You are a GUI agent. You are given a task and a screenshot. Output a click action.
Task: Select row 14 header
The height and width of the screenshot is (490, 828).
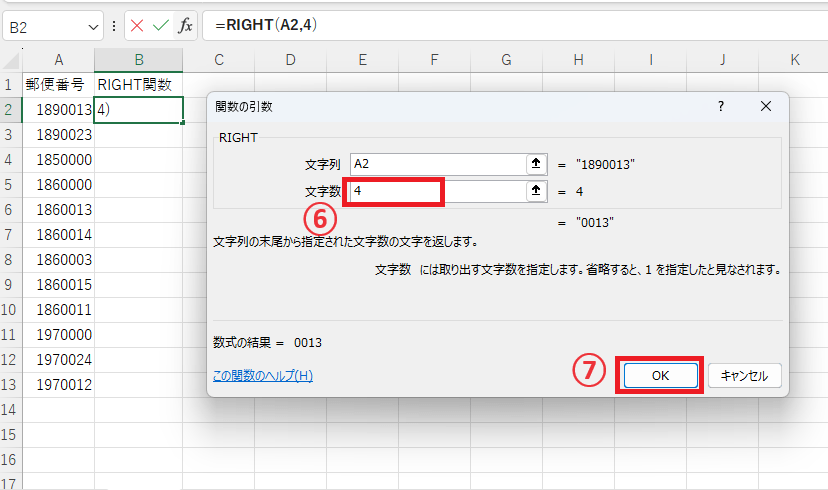click(11, 410)
